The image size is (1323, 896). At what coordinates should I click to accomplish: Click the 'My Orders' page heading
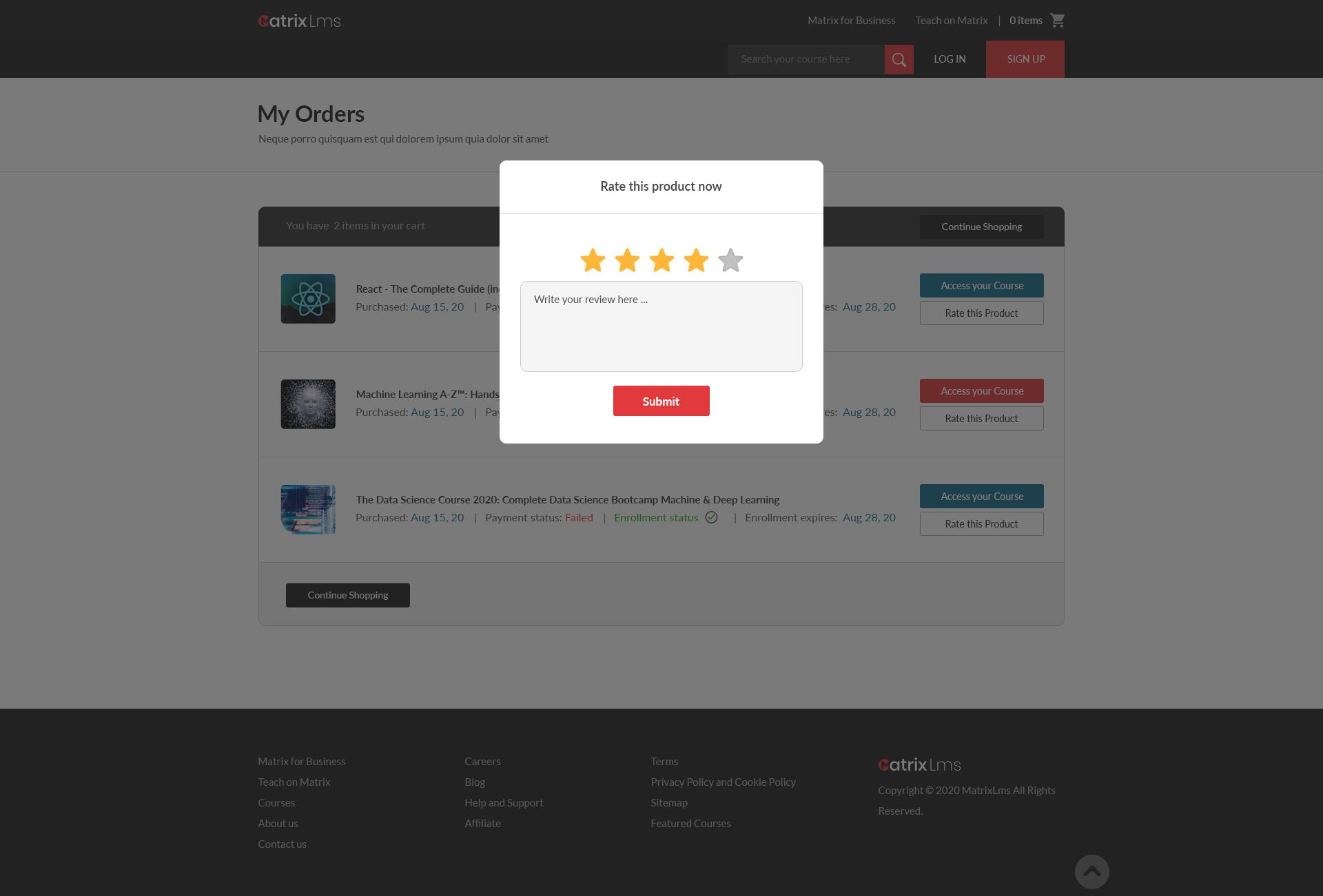tap(311, 114)
